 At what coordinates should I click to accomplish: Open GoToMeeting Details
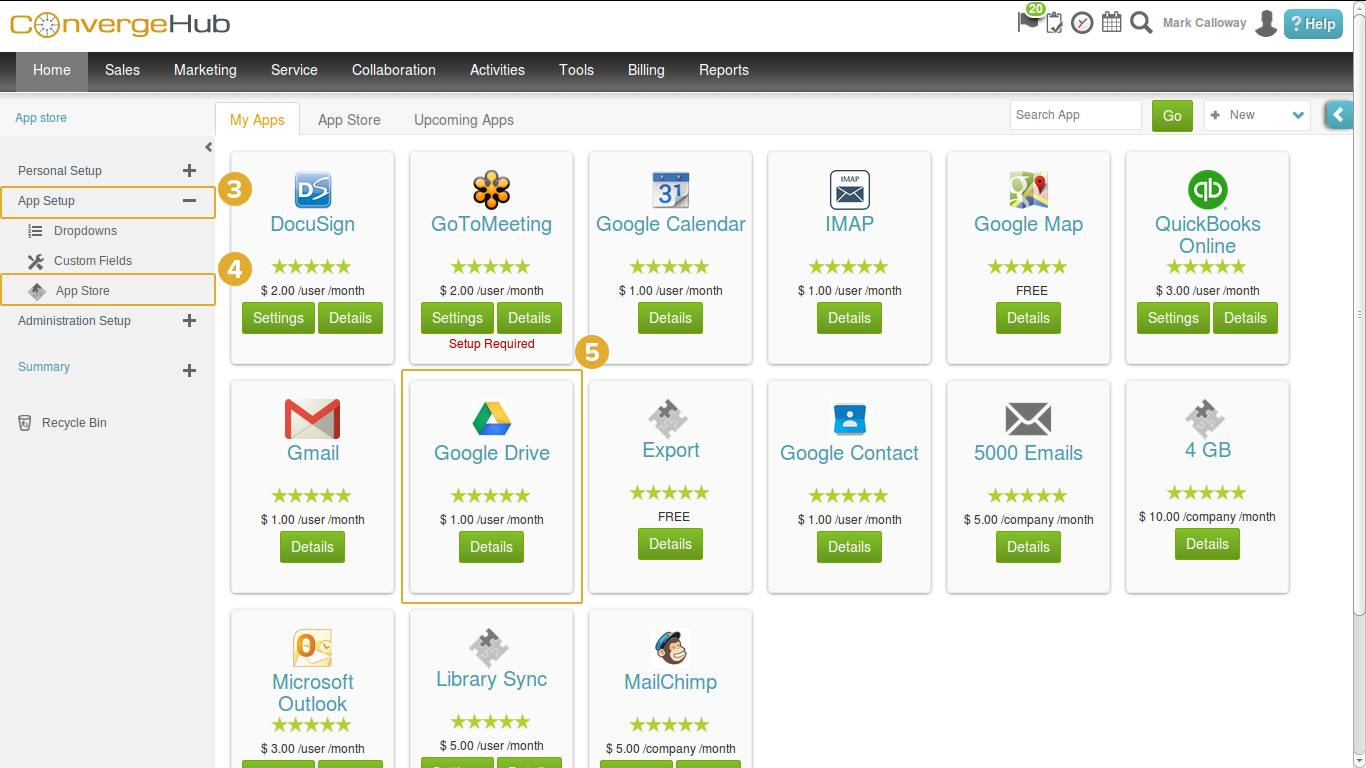[x=529, y=318]
